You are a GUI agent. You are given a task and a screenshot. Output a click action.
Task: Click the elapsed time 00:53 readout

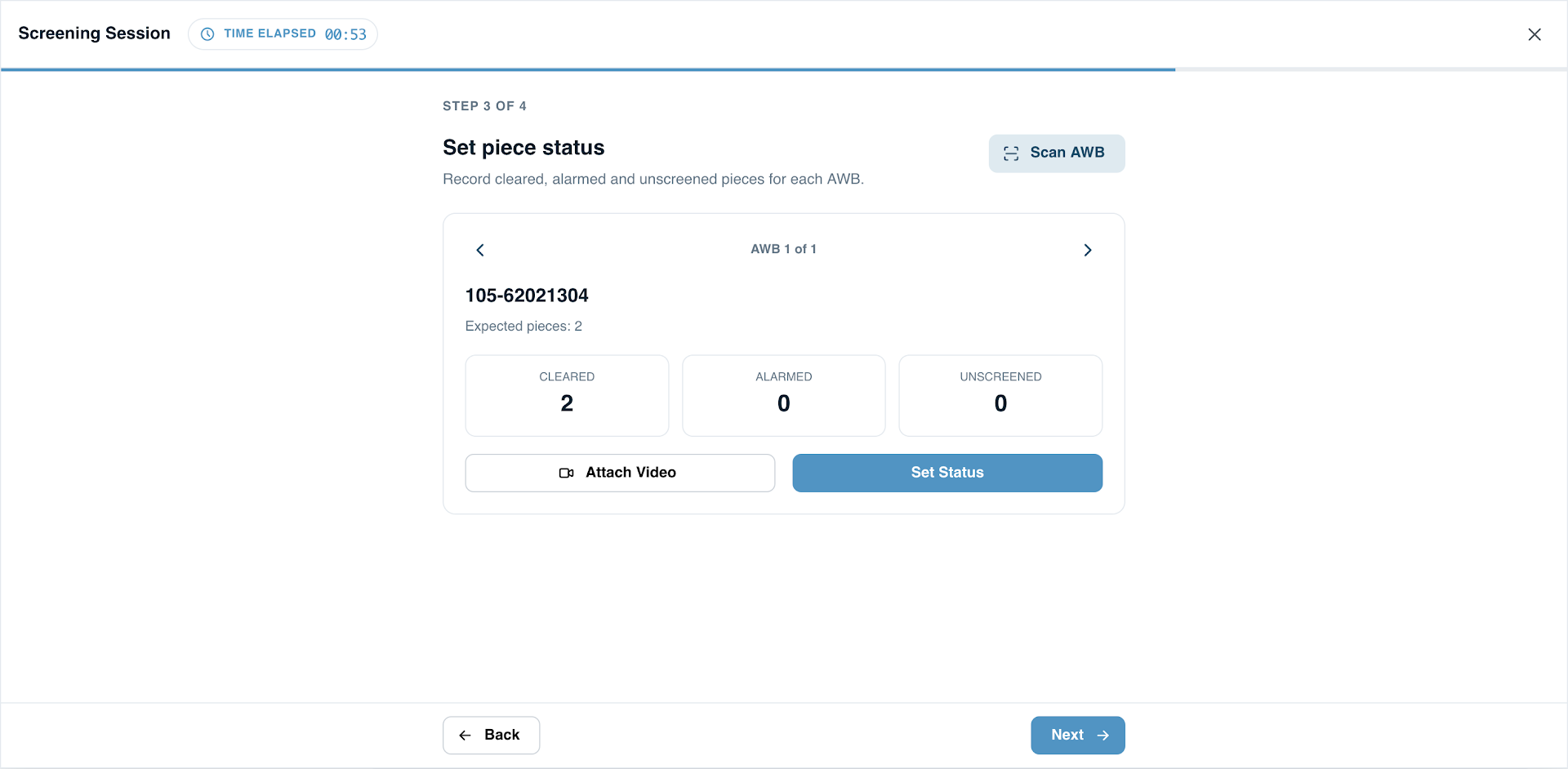[x=345, y=34]
